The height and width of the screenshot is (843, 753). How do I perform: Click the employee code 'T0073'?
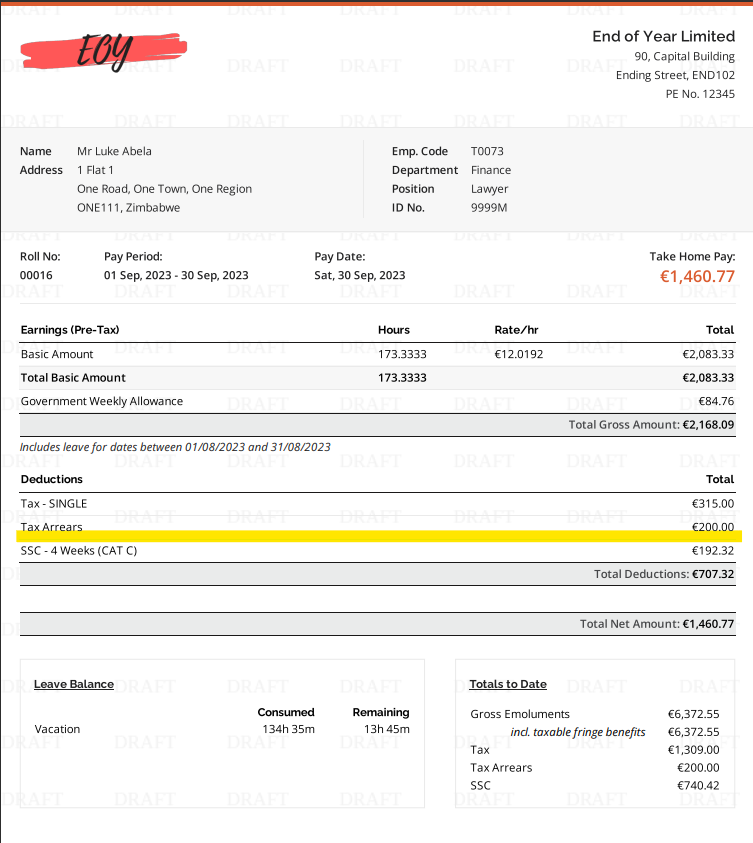tap(487, 151)
